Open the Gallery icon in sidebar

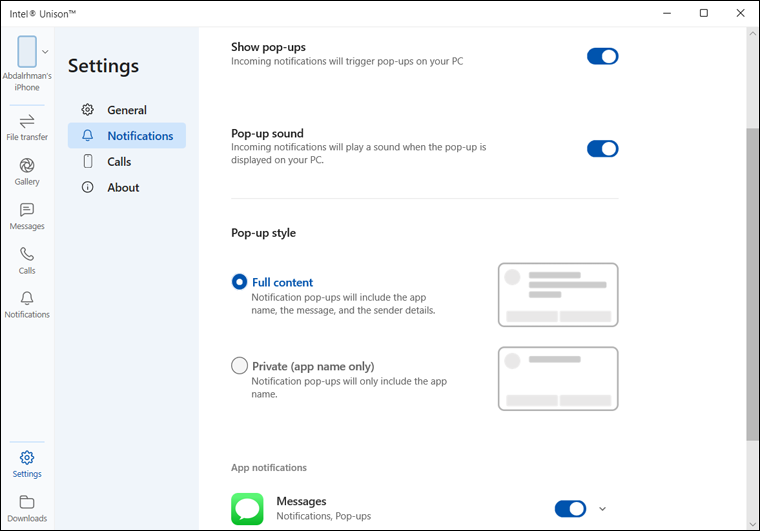coord(27,170)
